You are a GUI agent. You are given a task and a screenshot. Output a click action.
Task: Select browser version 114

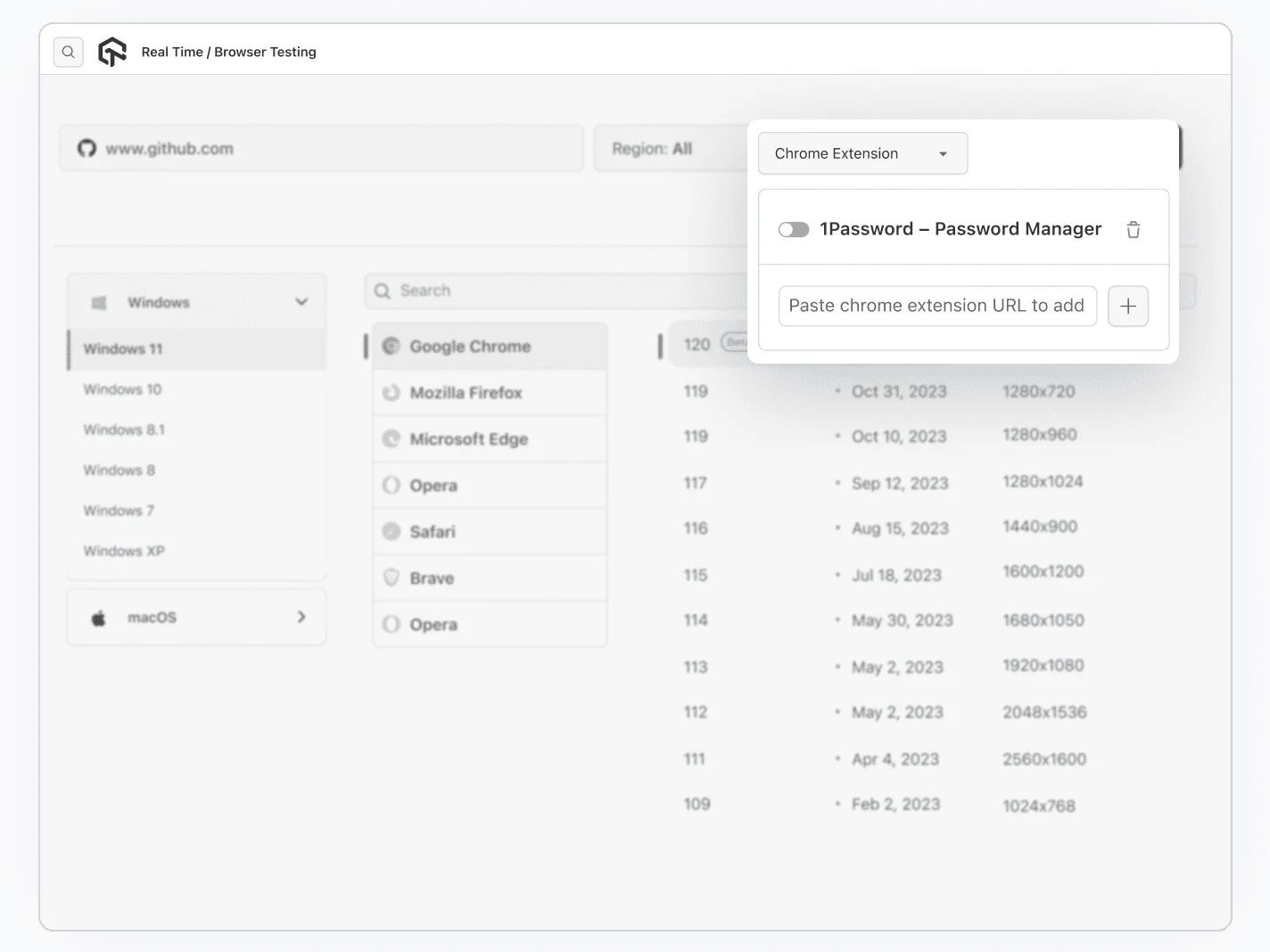pyautogui.click(x=696, y=620)
